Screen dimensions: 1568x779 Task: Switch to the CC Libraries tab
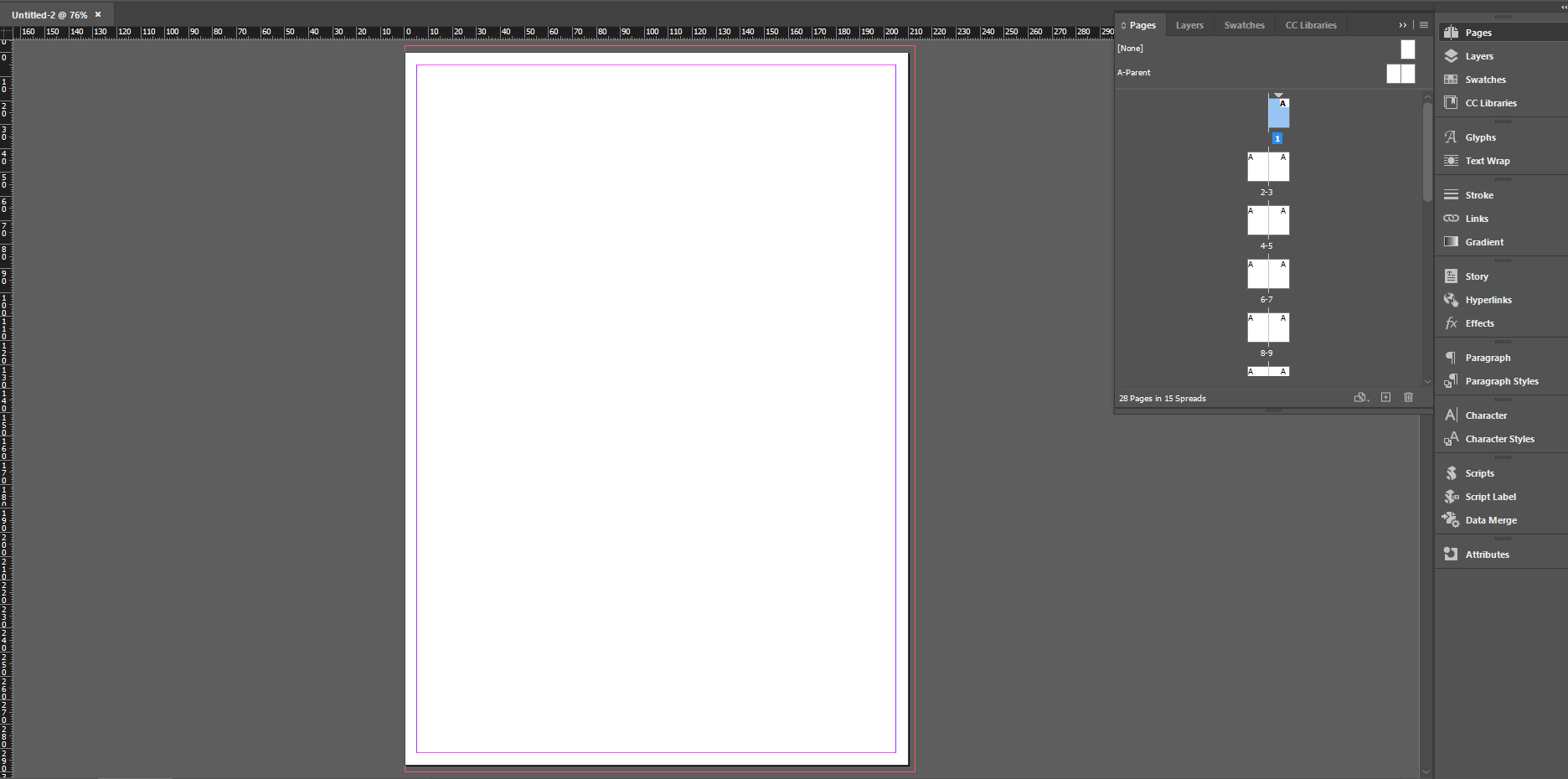[x=1311, y=25]
